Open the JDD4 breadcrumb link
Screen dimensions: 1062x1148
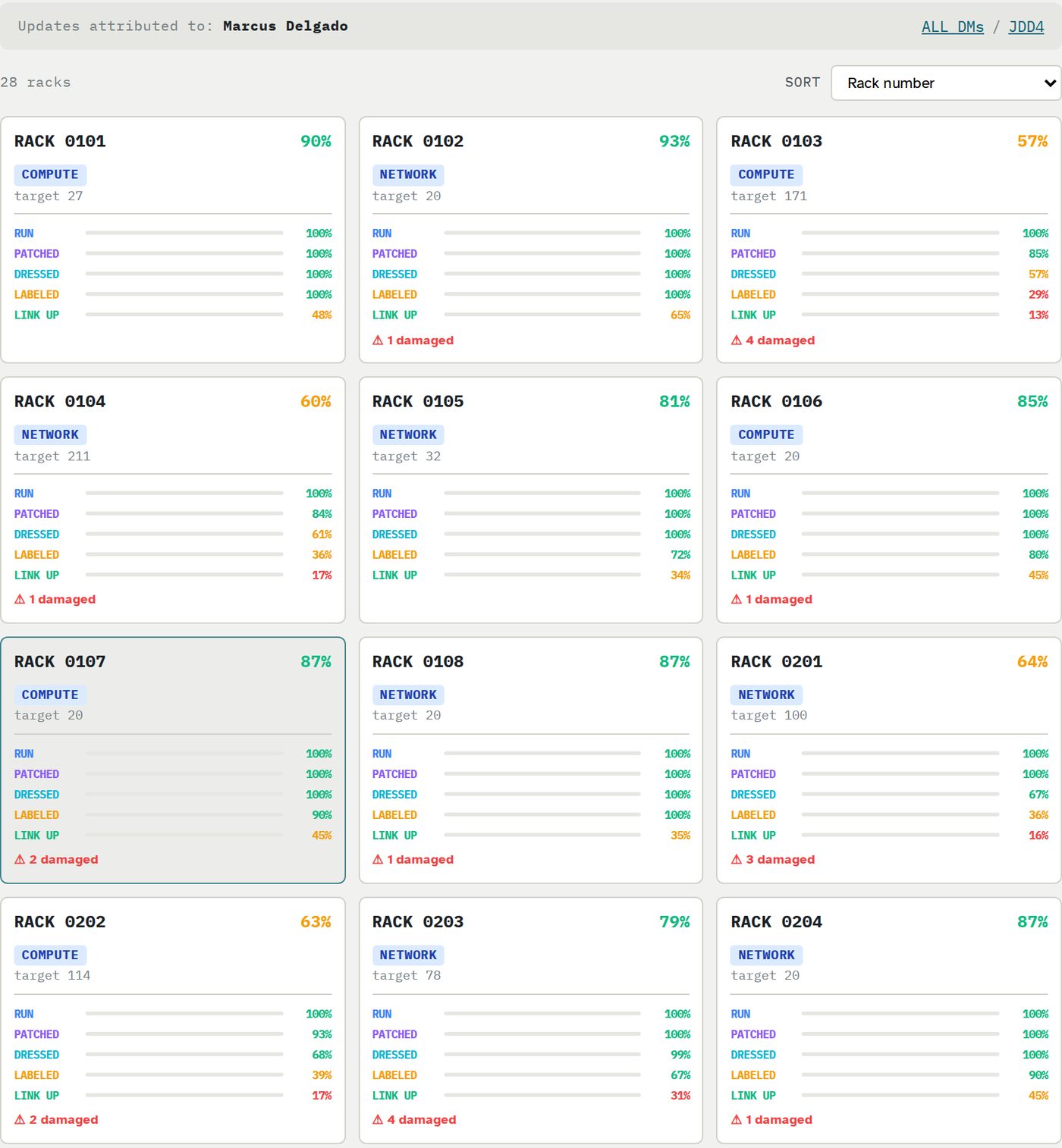pos(1026,27)
